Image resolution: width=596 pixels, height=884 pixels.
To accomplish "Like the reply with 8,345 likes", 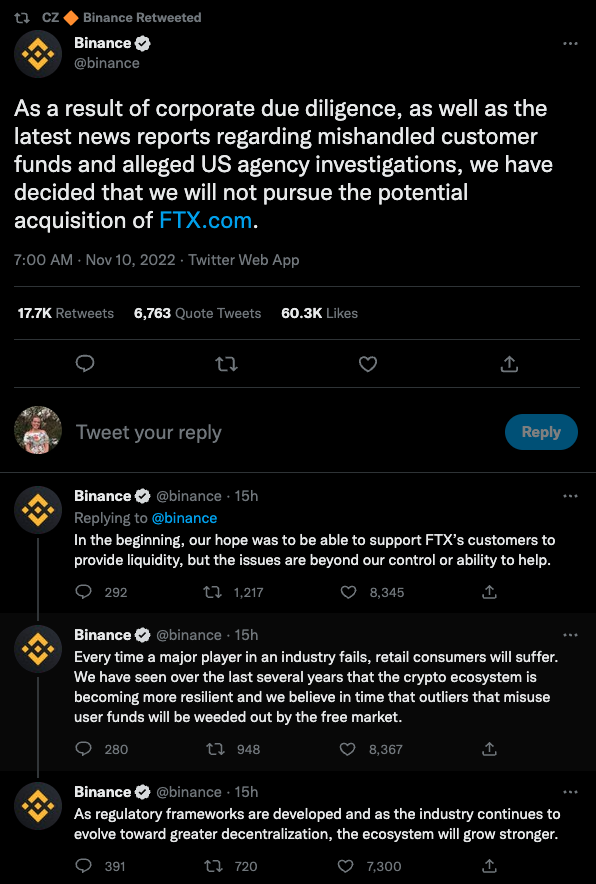I will point(348,592).
